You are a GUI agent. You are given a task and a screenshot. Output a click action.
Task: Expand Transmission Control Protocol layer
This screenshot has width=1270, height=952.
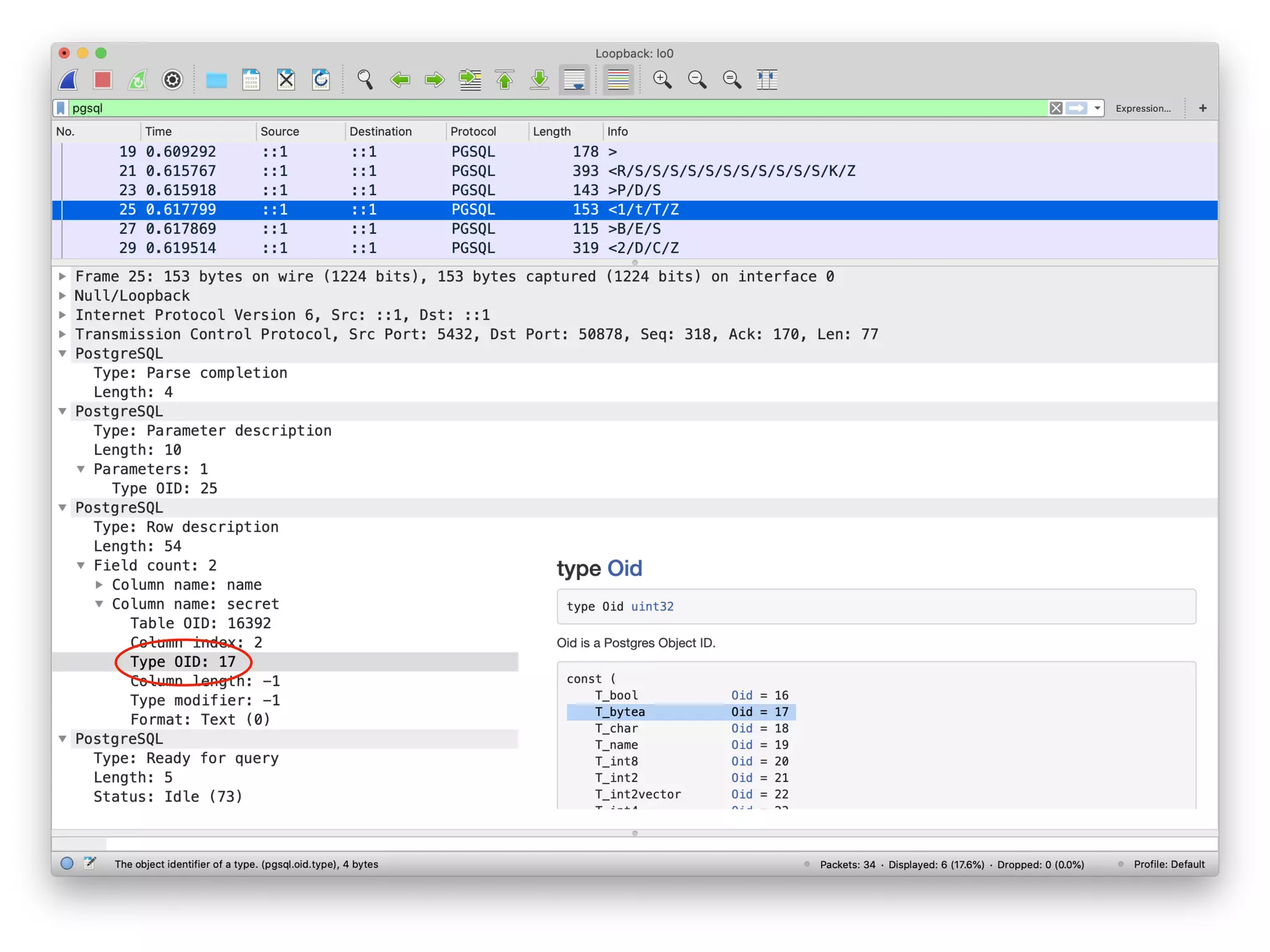[x=63, y=334]
